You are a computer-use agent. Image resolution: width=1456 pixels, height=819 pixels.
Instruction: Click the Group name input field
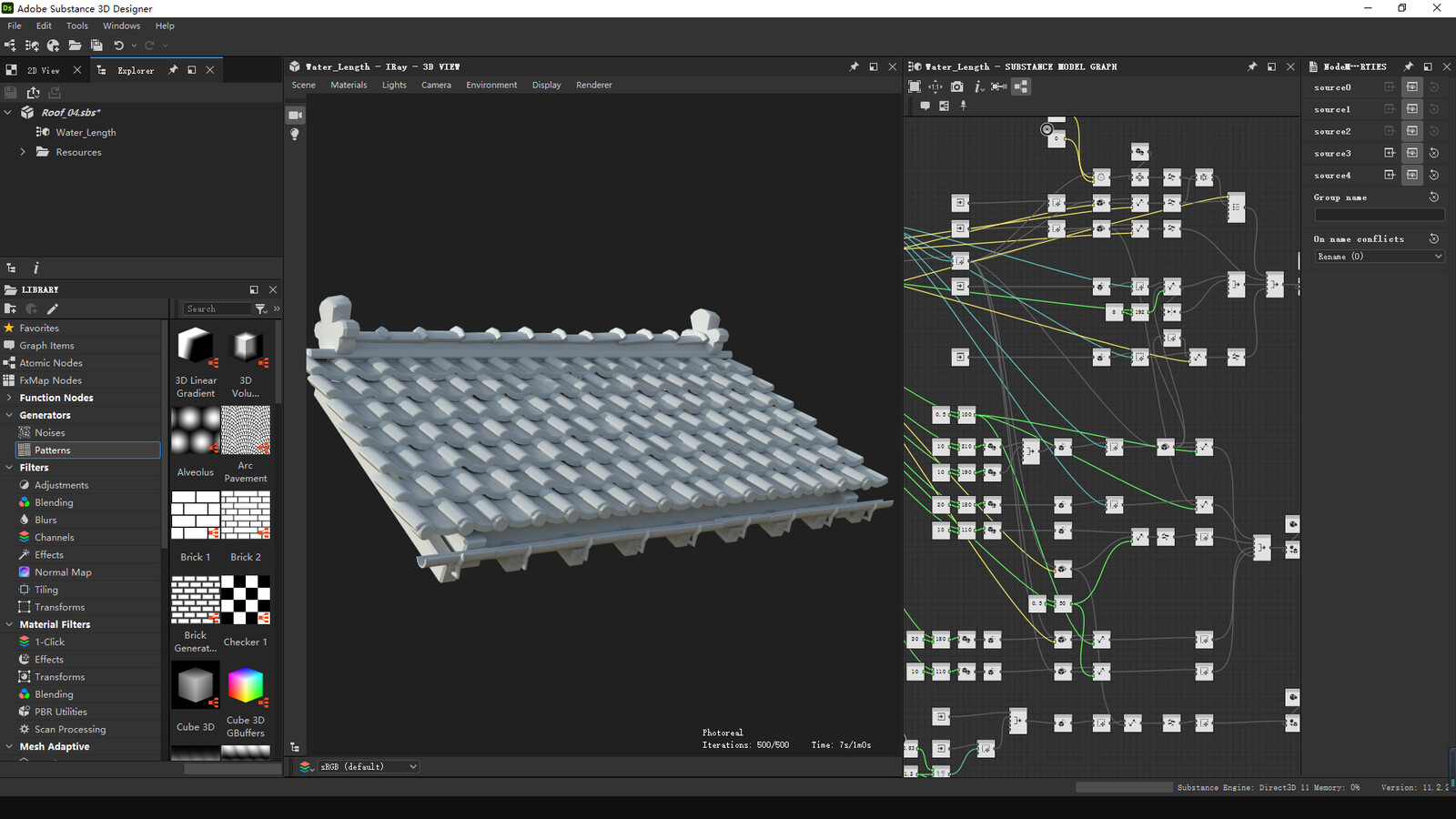pos(1380,215)
